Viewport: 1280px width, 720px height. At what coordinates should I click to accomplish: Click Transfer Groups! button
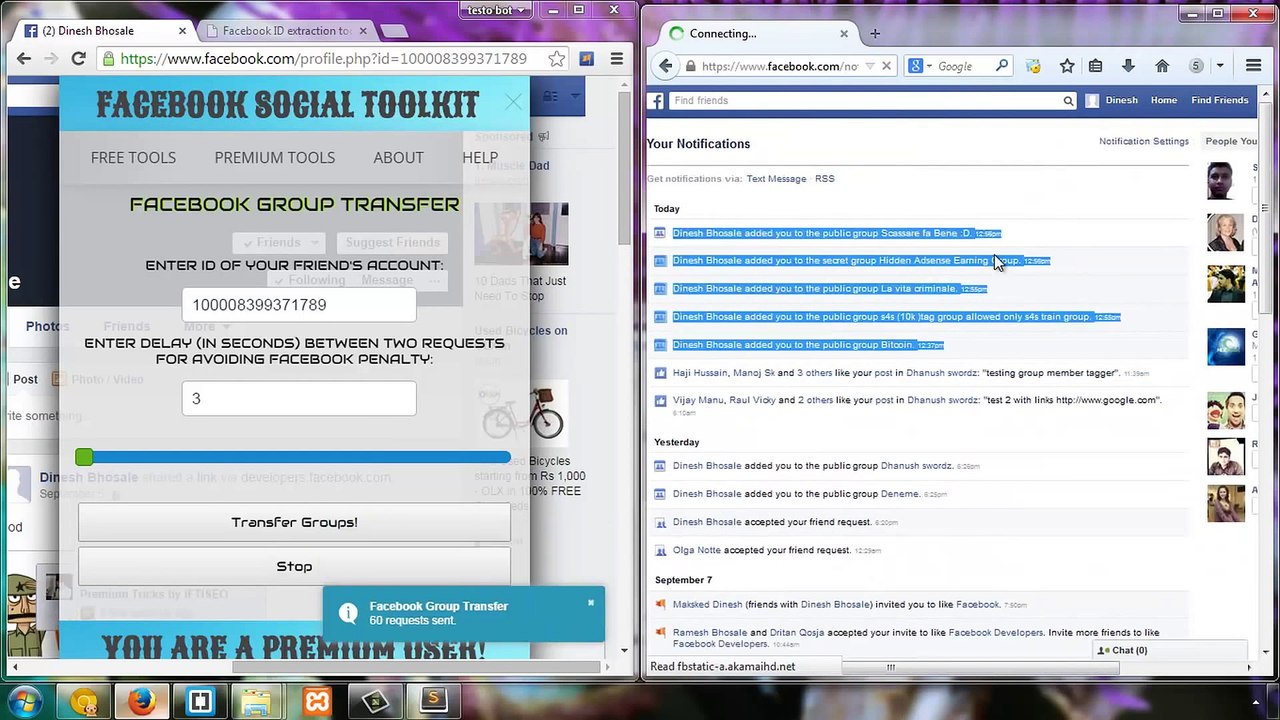point(294,522)
